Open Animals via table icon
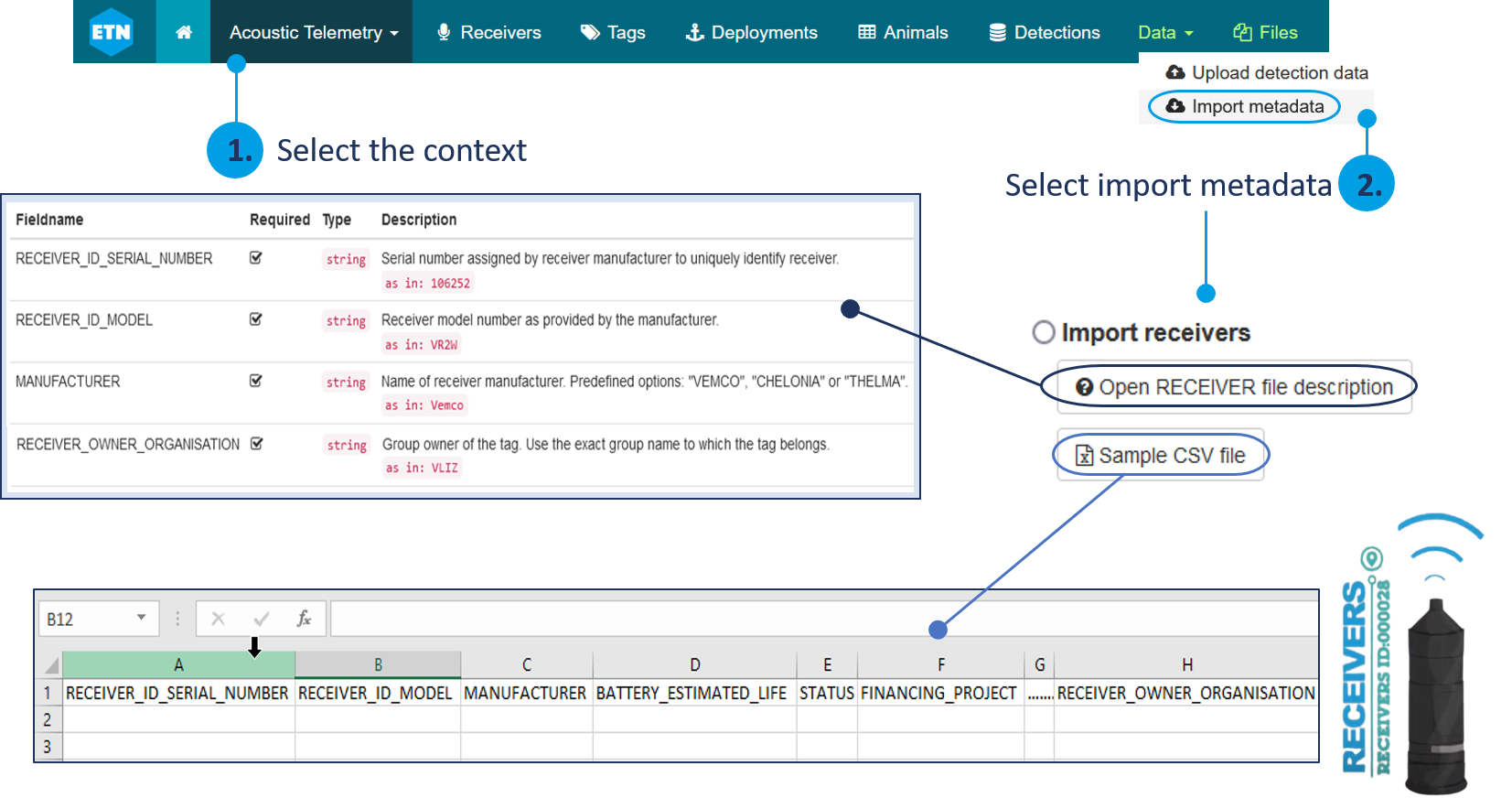1512x798 pixels. pyautogui.click(x=866, y=32)
